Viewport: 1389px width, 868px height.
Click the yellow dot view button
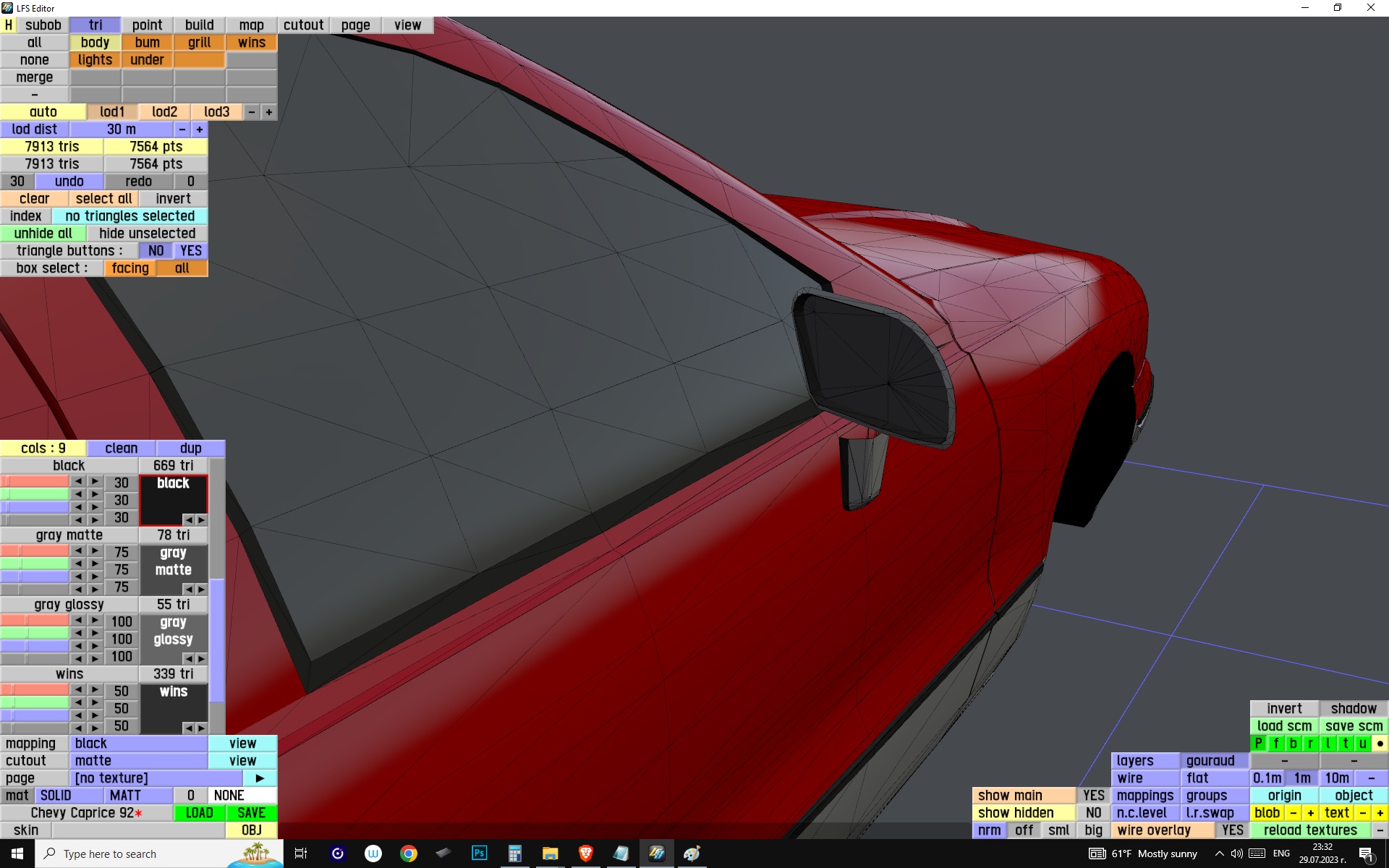1380,744
